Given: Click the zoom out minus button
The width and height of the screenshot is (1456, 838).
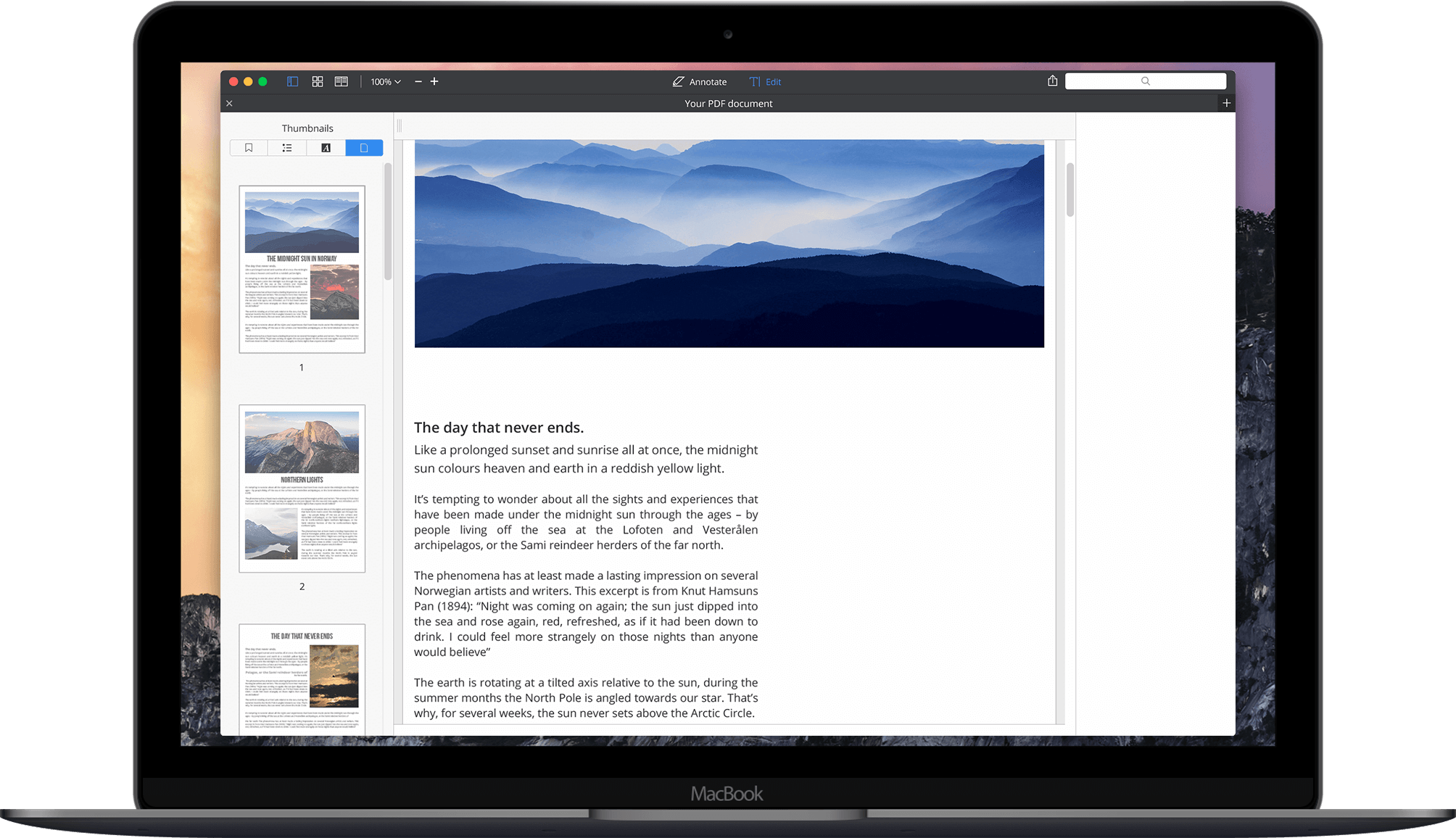Looking at the screenshot, I should tap(418, 82).
